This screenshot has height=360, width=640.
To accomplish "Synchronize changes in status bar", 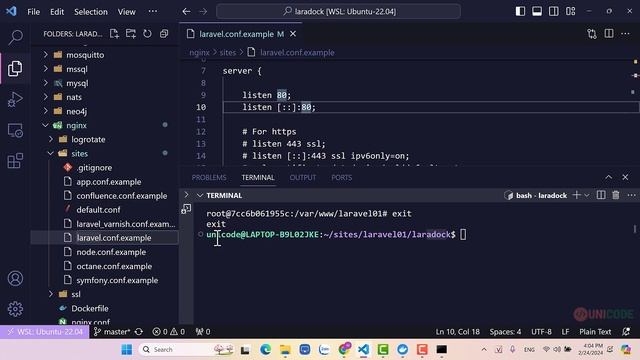I will pyautogui.click(x=139, y=332).
